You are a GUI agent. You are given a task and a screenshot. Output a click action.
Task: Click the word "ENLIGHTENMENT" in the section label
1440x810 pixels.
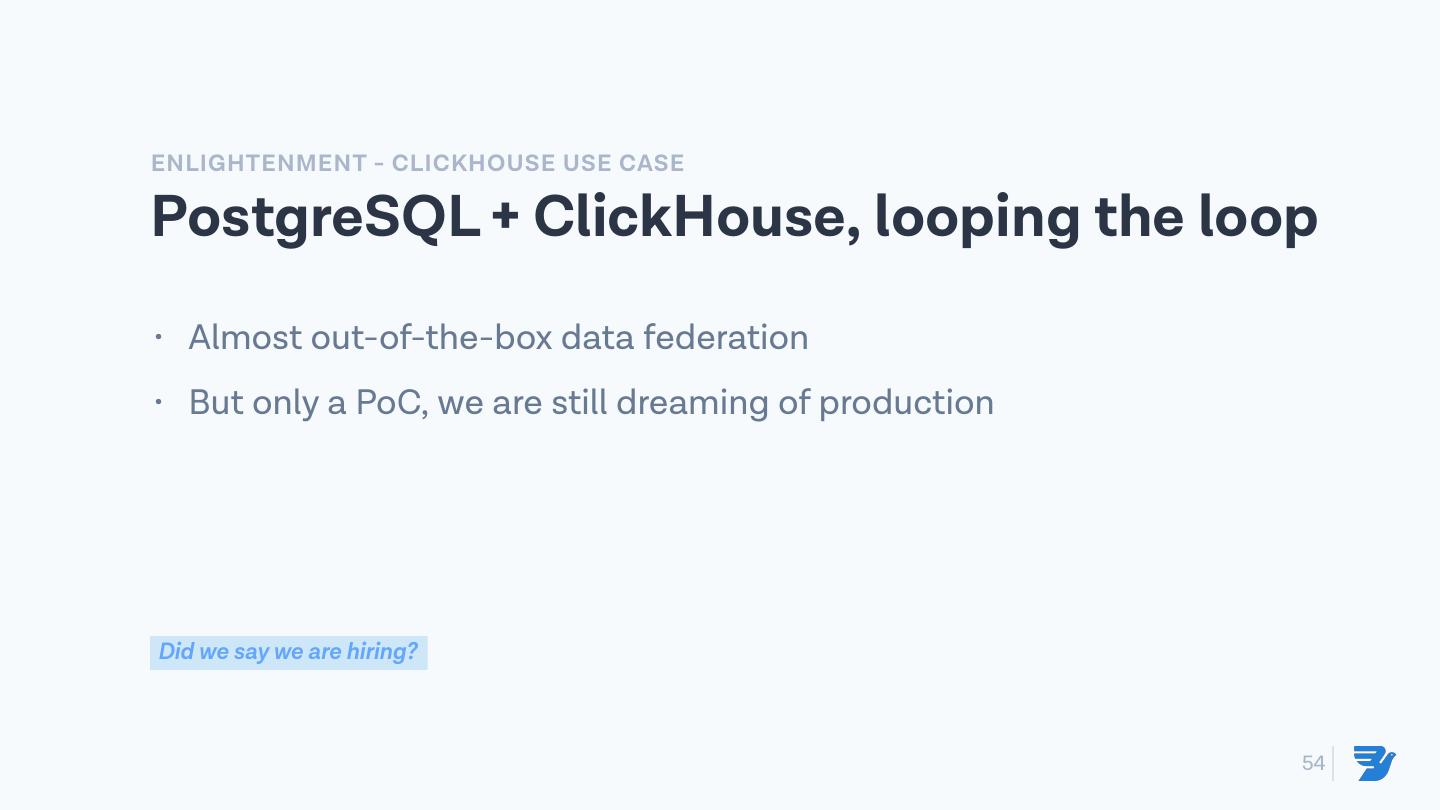click(259, 163)
